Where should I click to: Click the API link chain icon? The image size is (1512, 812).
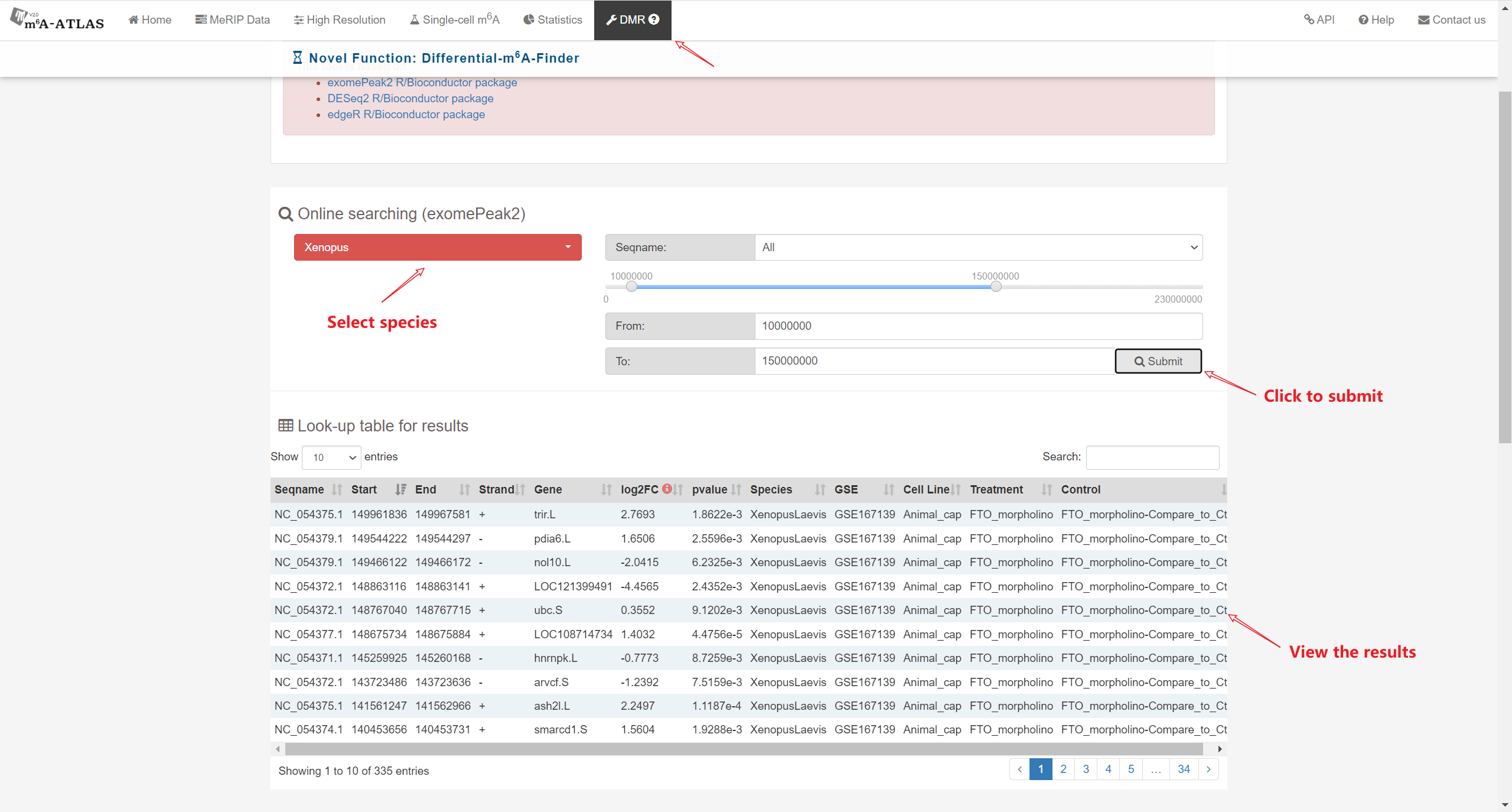1309,20
